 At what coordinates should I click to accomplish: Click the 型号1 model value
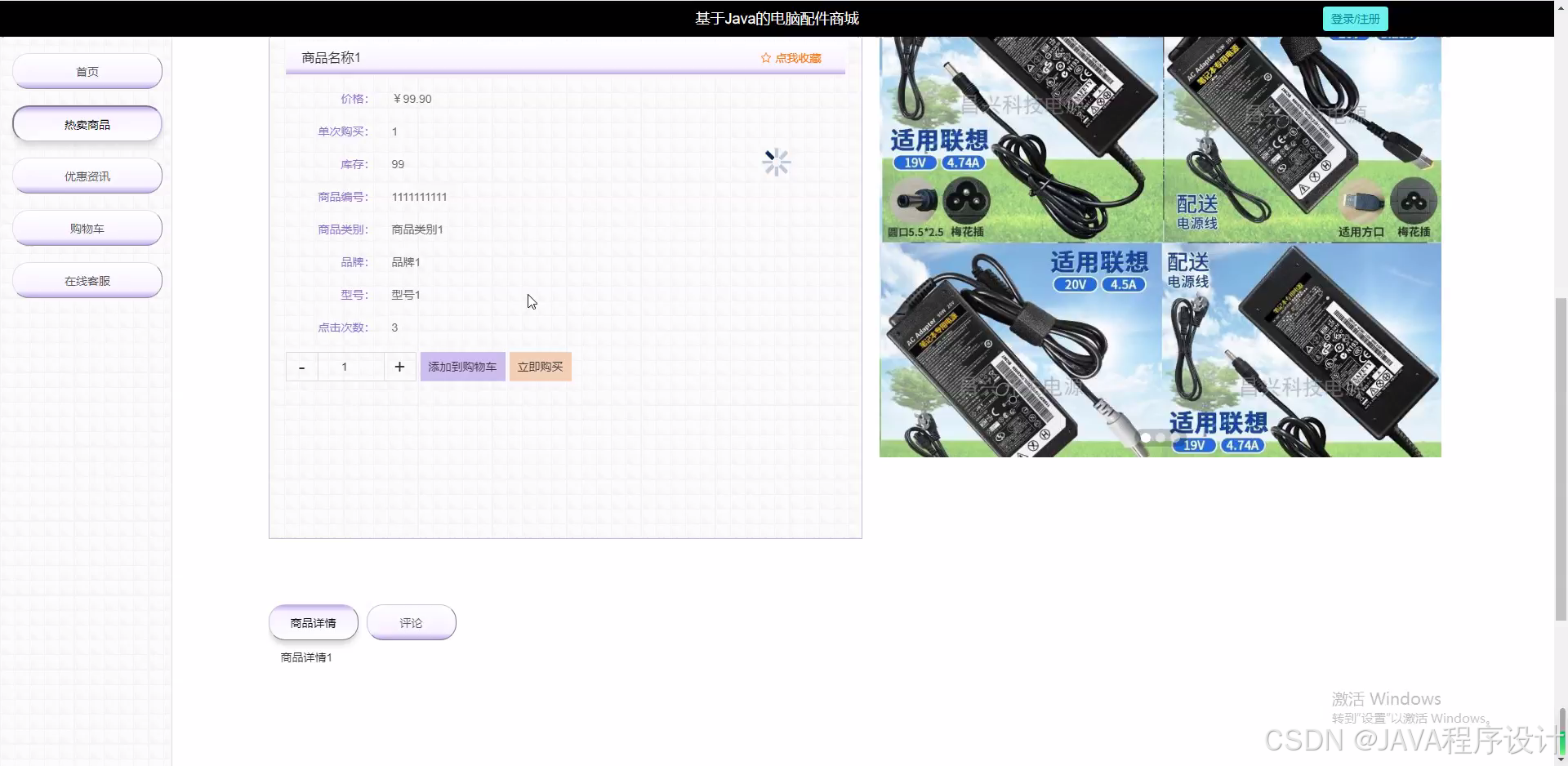pos(406,295)
